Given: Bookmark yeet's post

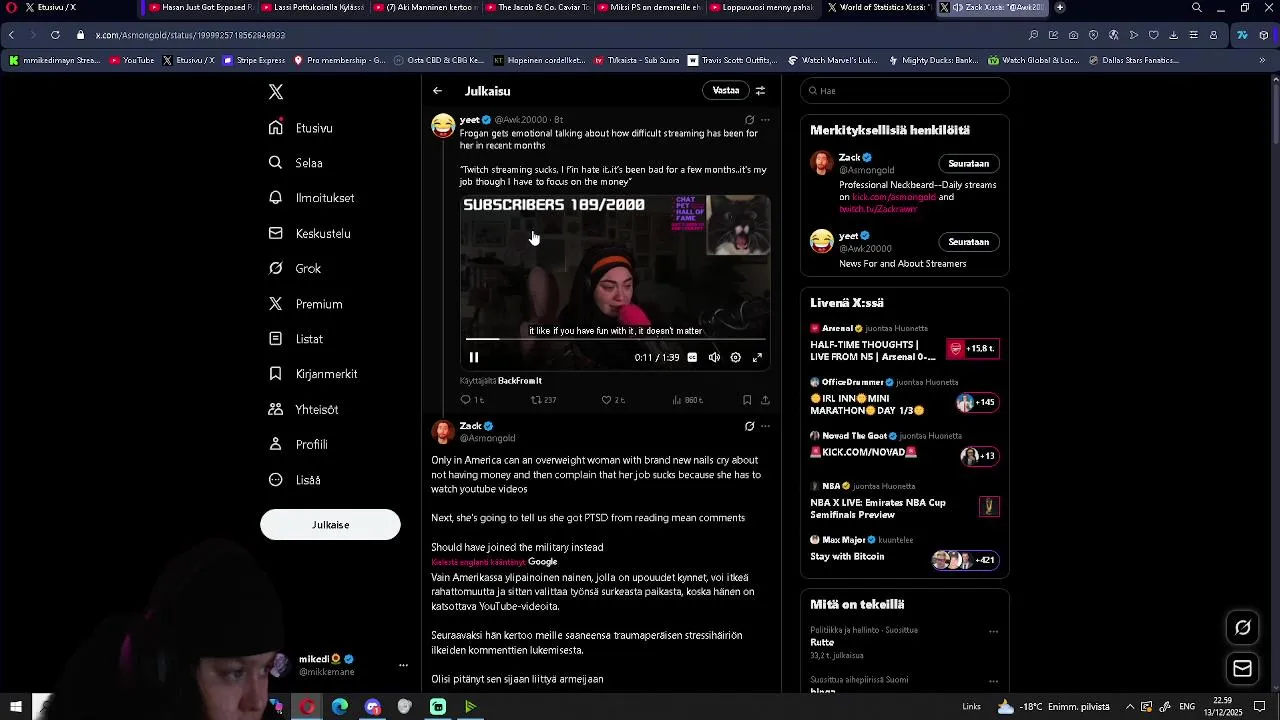Looking at the screenshot, I should click(747, 400).
